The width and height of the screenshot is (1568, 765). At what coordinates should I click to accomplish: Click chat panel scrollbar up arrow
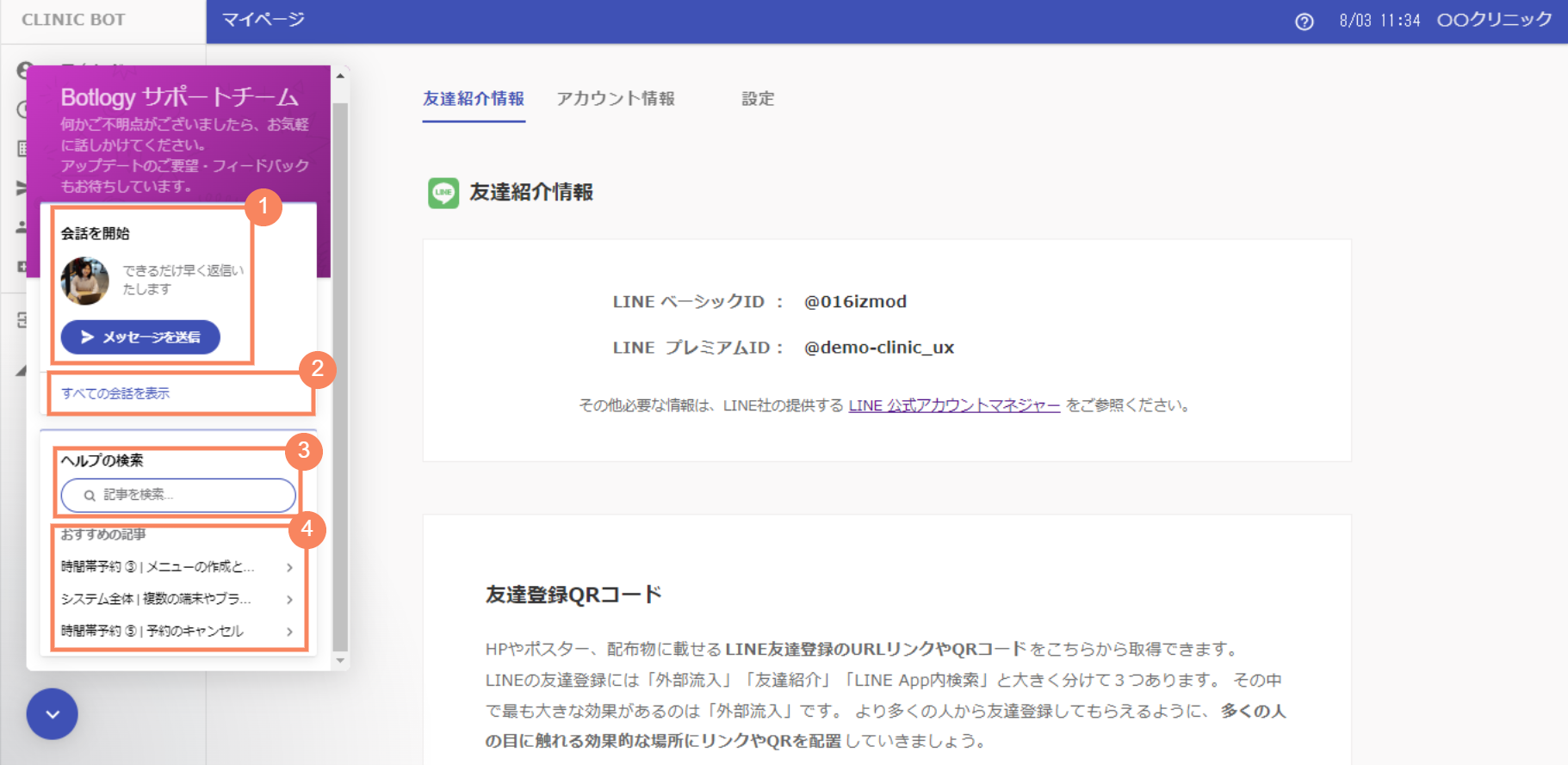point(340,76)
